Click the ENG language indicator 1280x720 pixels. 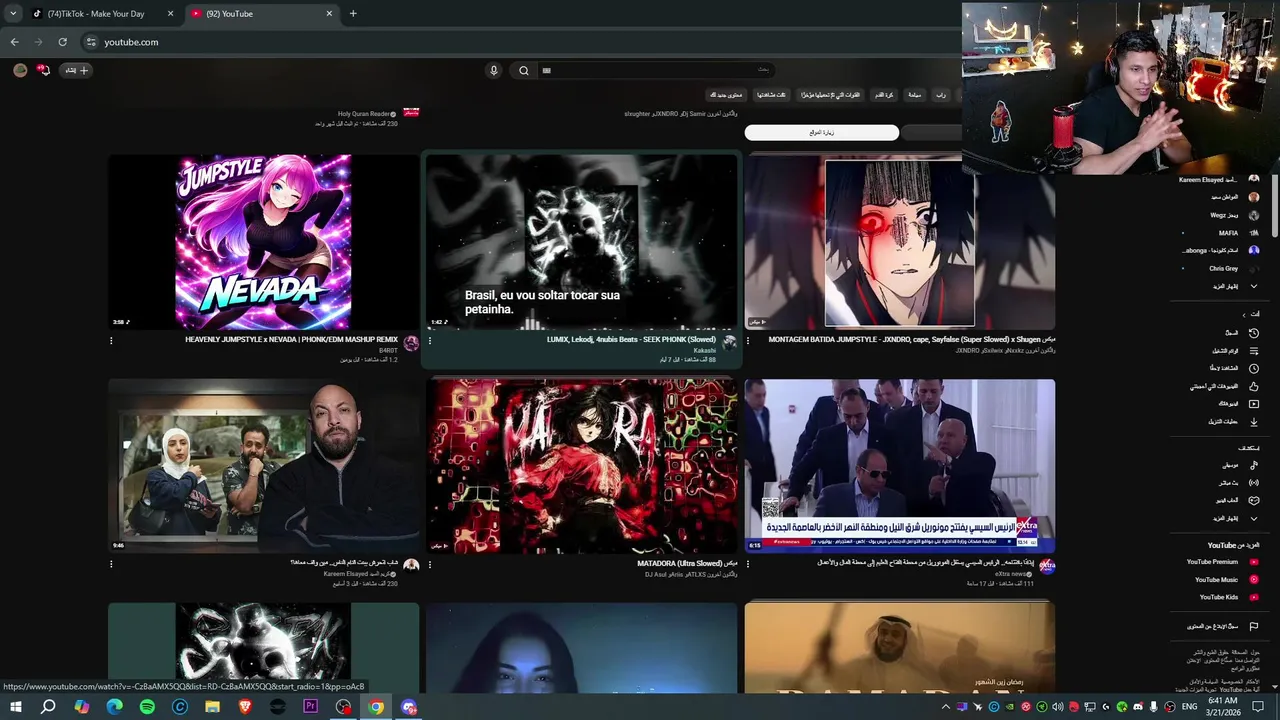pos(1190,707)
